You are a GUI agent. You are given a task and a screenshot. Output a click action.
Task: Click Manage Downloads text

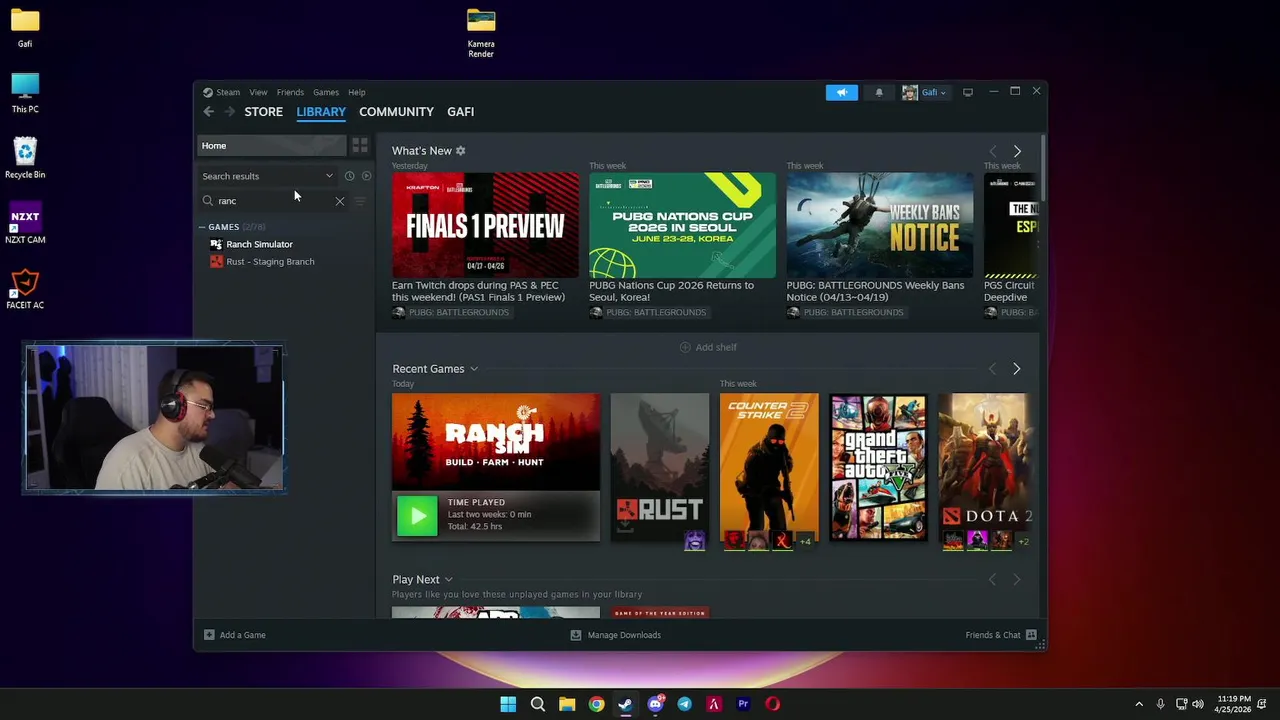point(624,635)
